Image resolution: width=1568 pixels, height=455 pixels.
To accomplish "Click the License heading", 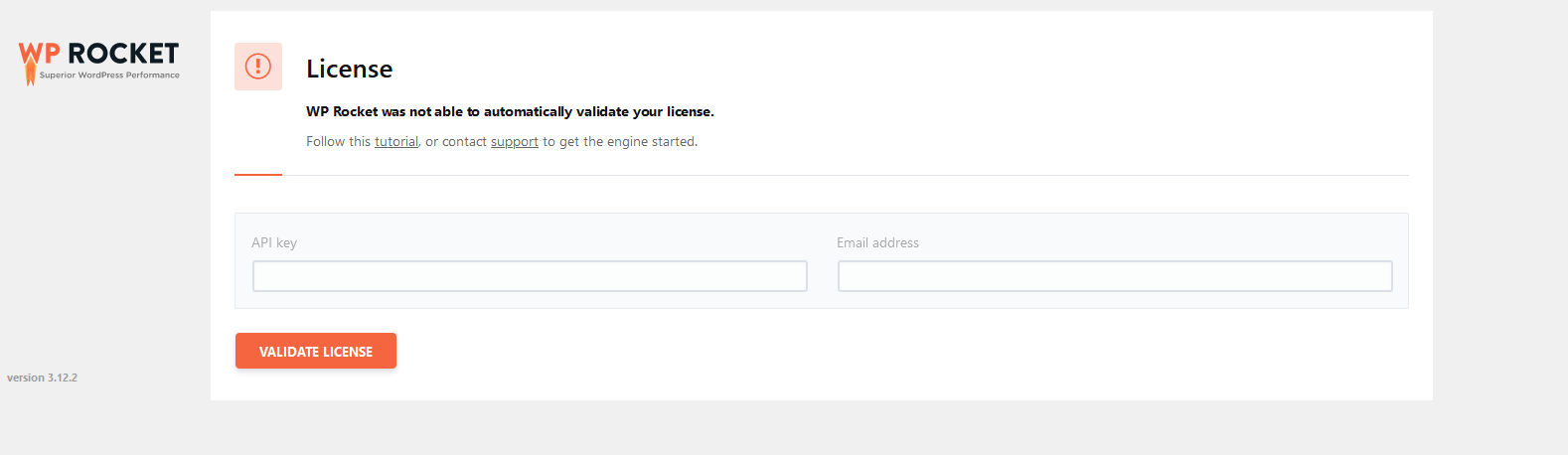I will (x=349, y=69).
